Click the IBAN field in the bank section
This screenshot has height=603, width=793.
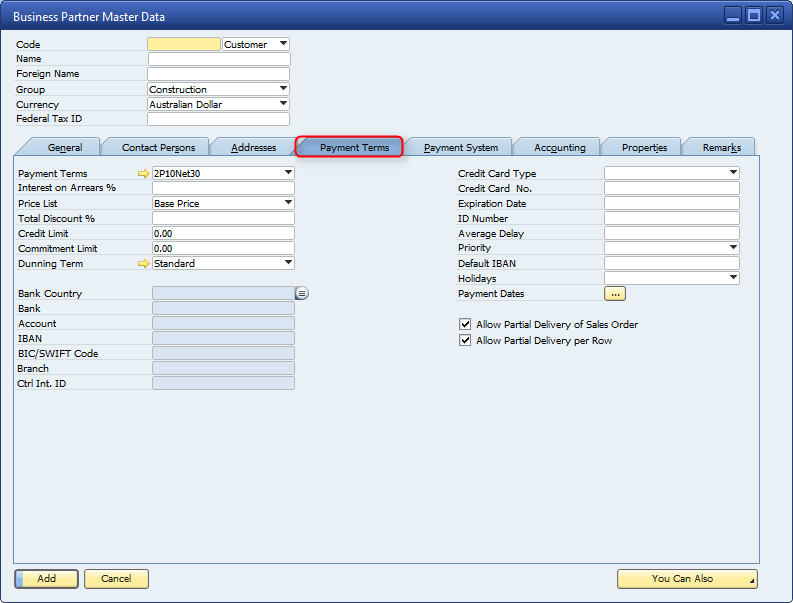(223, 338)
